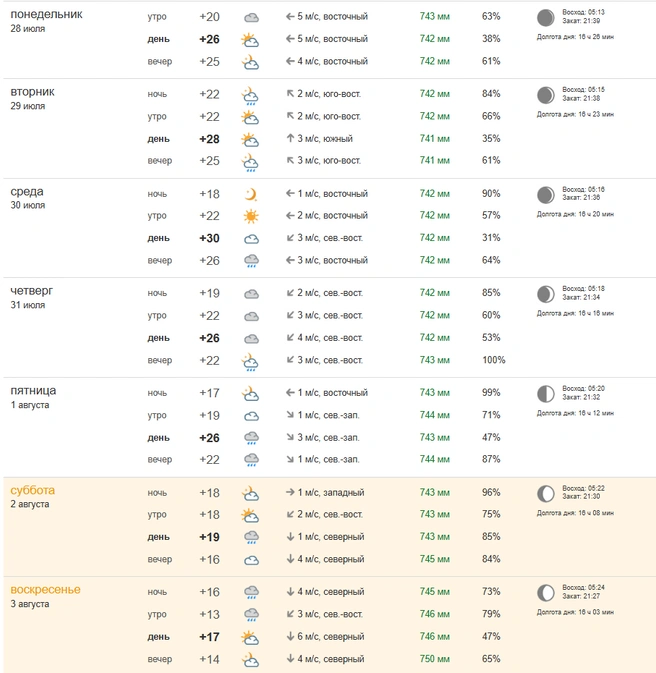Open the суббота day heading
Screen dimensions: 656x673
click(x=33, y=490)
